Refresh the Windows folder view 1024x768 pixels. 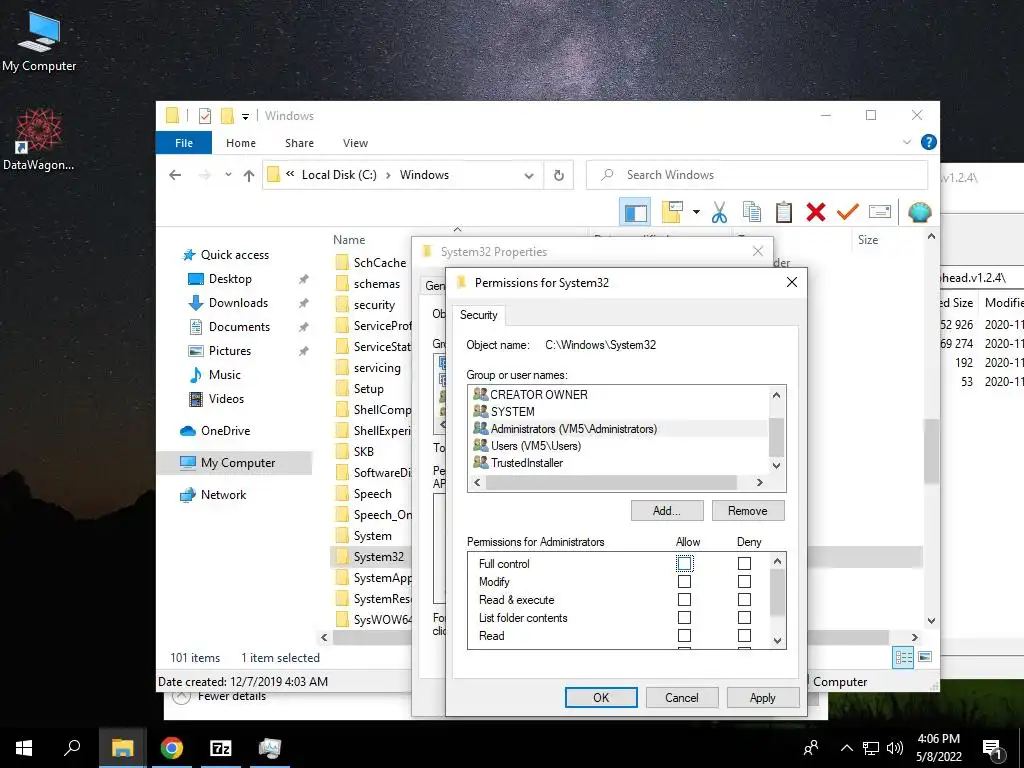[x=558, y=175]
